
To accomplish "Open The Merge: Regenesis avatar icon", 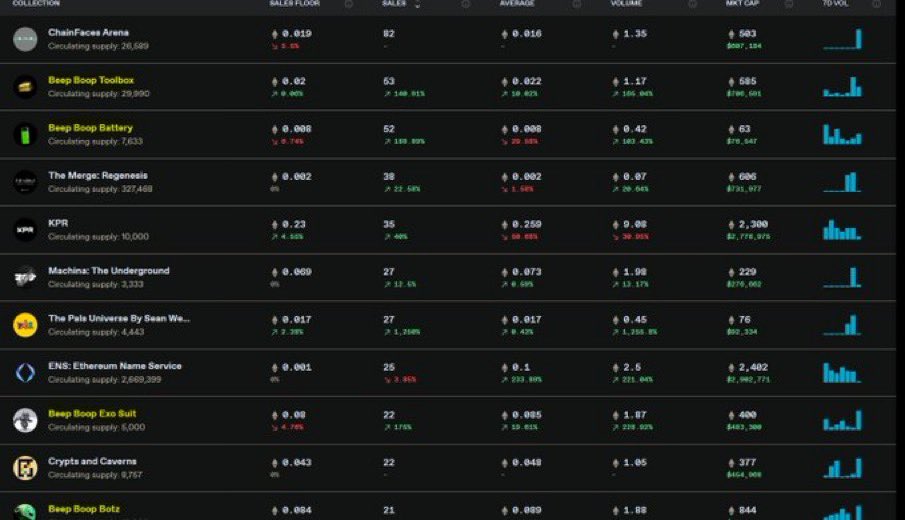I will tap(25, 182).
